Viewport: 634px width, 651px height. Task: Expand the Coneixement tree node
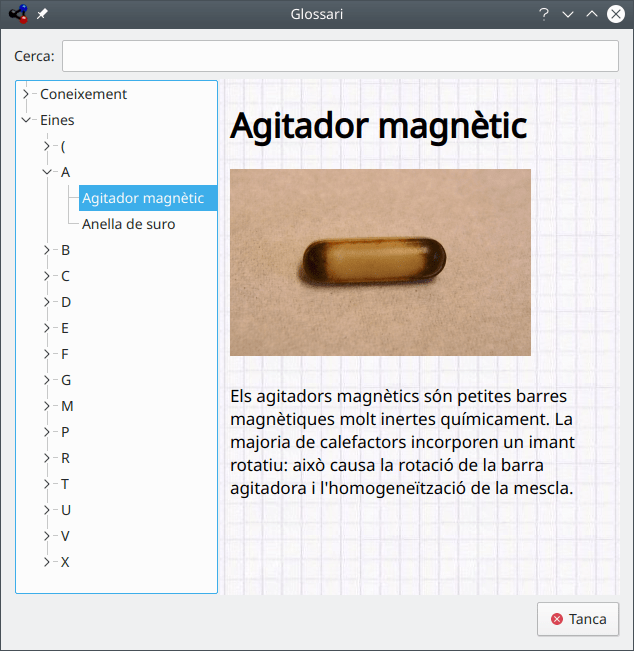(26, 94)
